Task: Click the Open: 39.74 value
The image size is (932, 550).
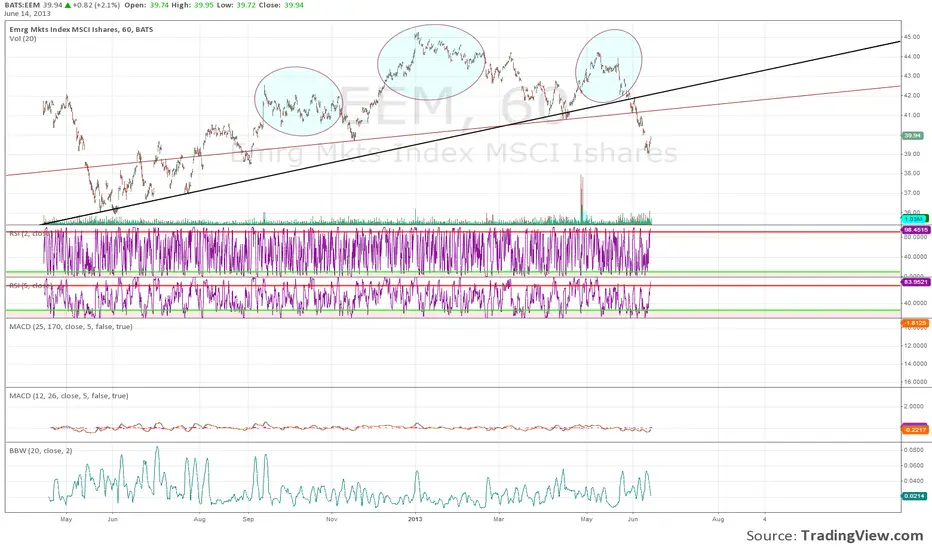Action: (x=146, y=5)
